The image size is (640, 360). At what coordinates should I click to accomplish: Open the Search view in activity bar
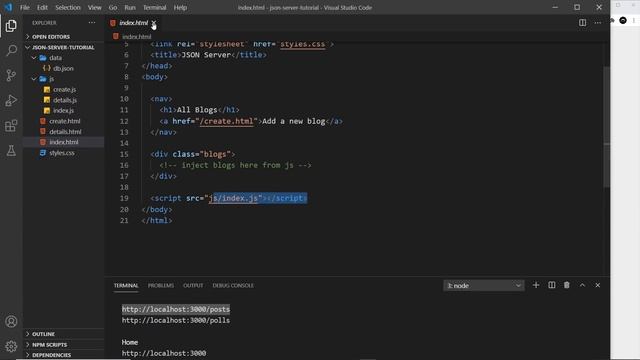[x=11, y=51]
